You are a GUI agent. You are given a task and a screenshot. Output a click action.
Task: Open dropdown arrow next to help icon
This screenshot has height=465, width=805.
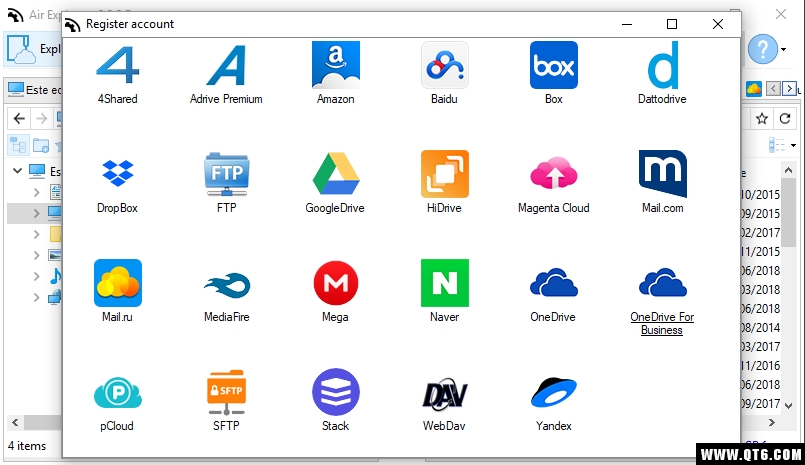pyautogui.click(x=783, y=49)
